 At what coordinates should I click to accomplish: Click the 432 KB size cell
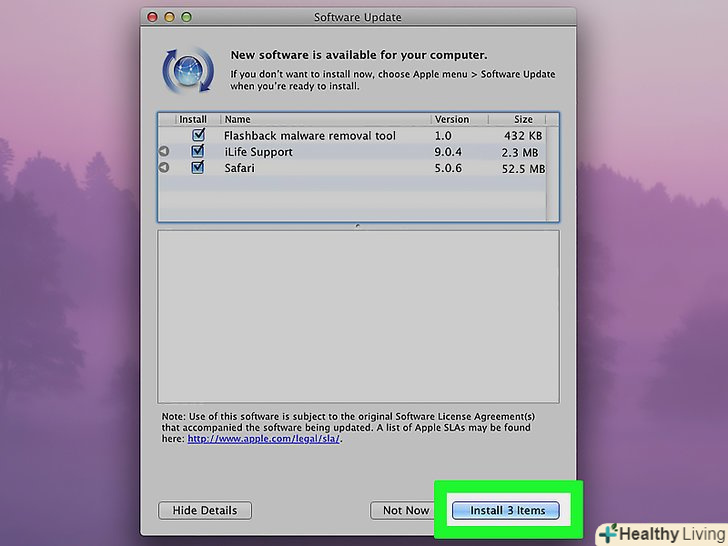(523, 136)
